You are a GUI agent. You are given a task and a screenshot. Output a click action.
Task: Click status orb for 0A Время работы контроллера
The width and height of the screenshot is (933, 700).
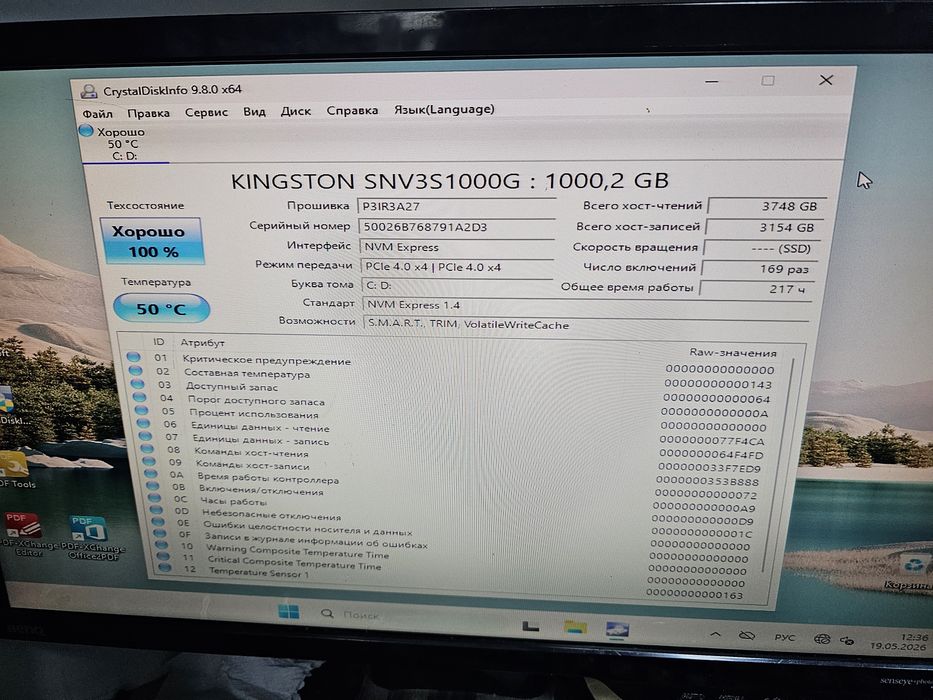(x=151, y=474)
